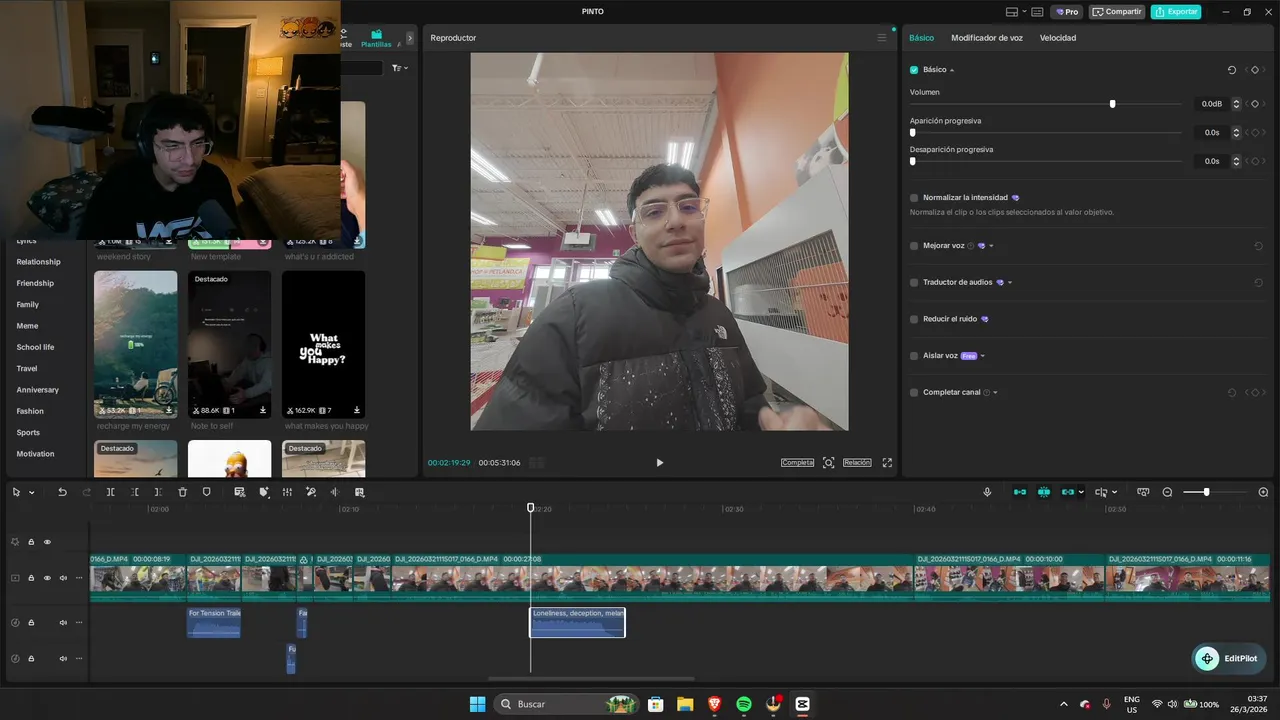Switch to the Velocidad tab
The image size is (1280, 720).
coord(1058,38)
